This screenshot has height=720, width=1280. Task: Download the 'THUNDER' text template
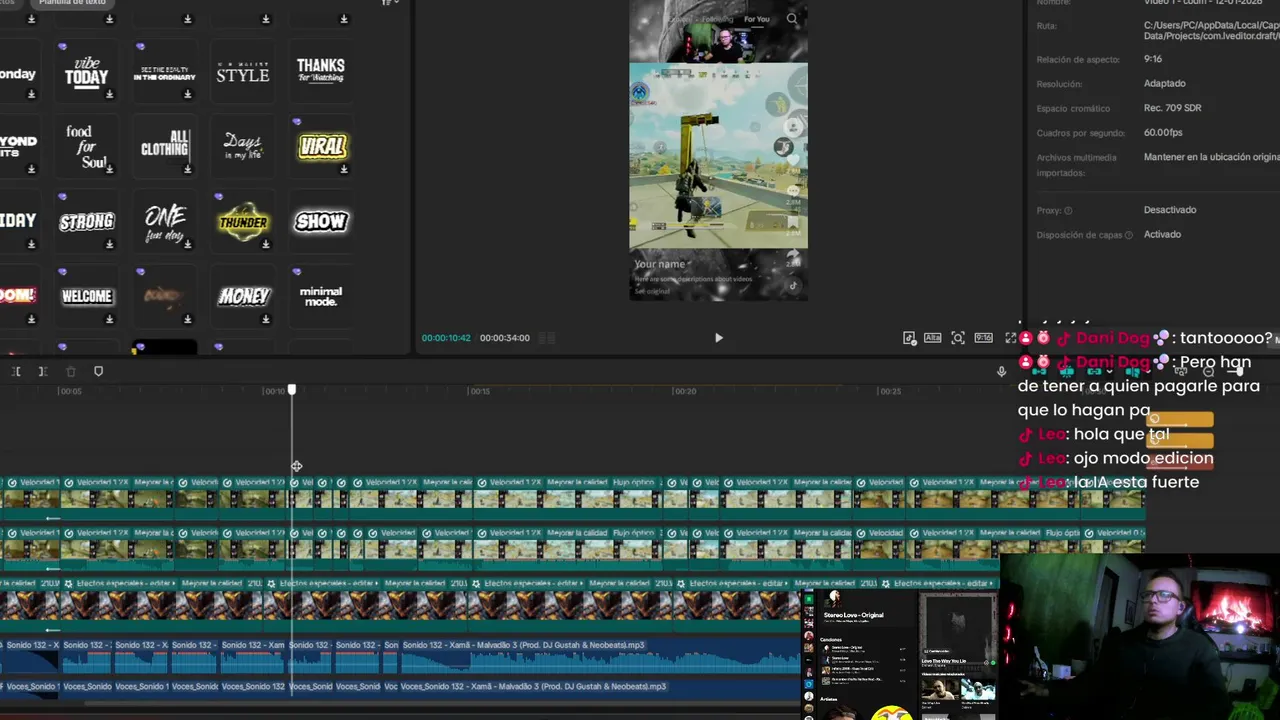pos(265,244)
